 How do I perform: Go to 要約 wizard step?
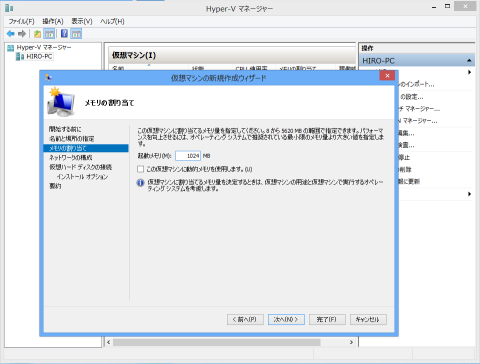[55, 186]
